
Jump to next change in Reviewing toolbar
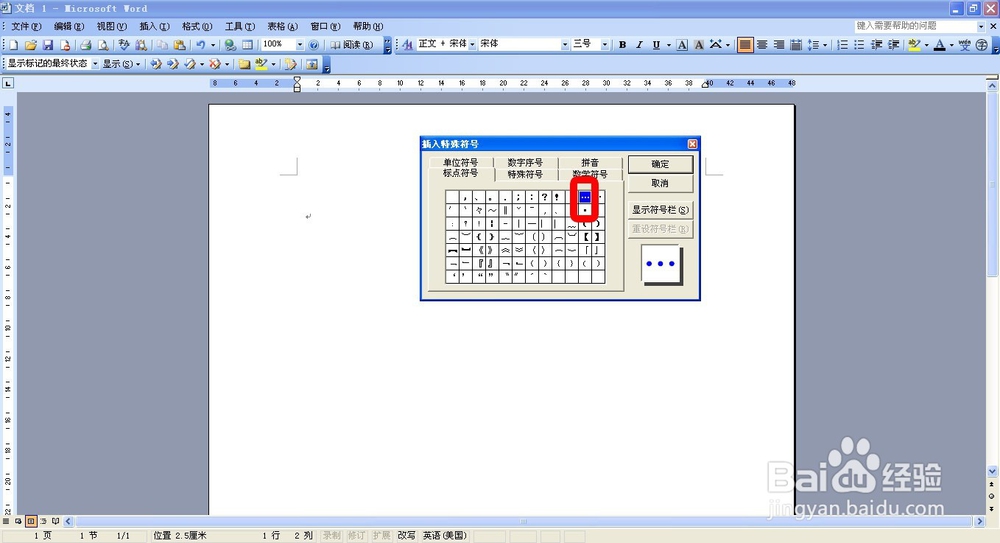click(173, 64)
